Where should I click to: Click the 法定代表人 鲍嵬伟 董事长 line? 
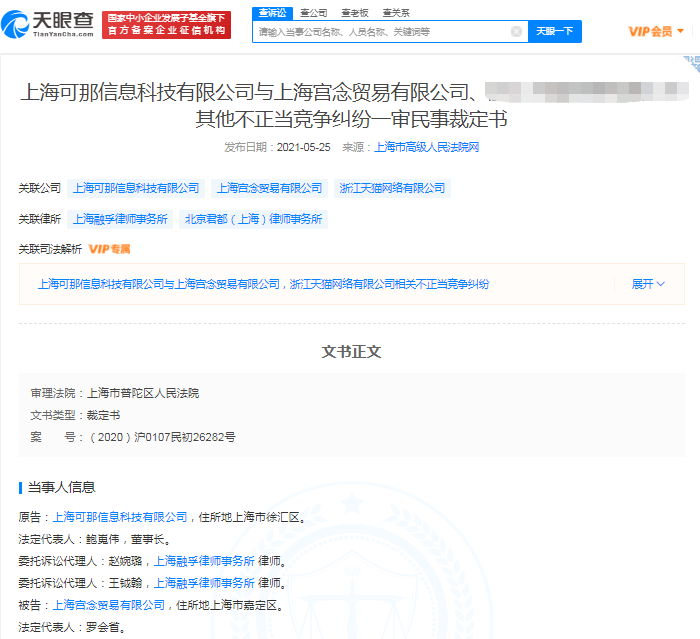click(95, 539)
